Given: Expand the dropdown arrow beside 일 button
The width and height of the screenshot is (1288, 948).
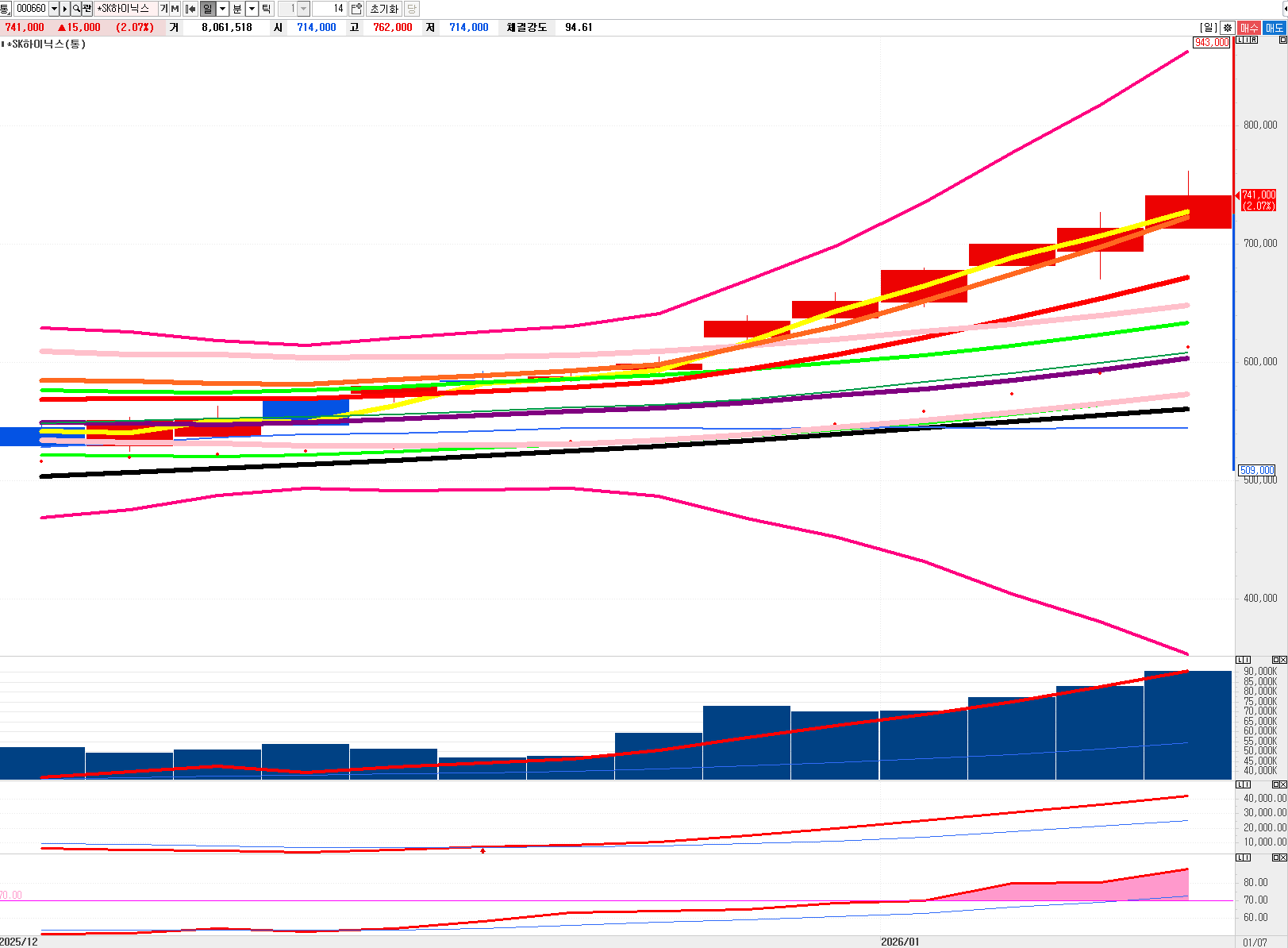Looking at the screenshot, I should tap(222, 9).
